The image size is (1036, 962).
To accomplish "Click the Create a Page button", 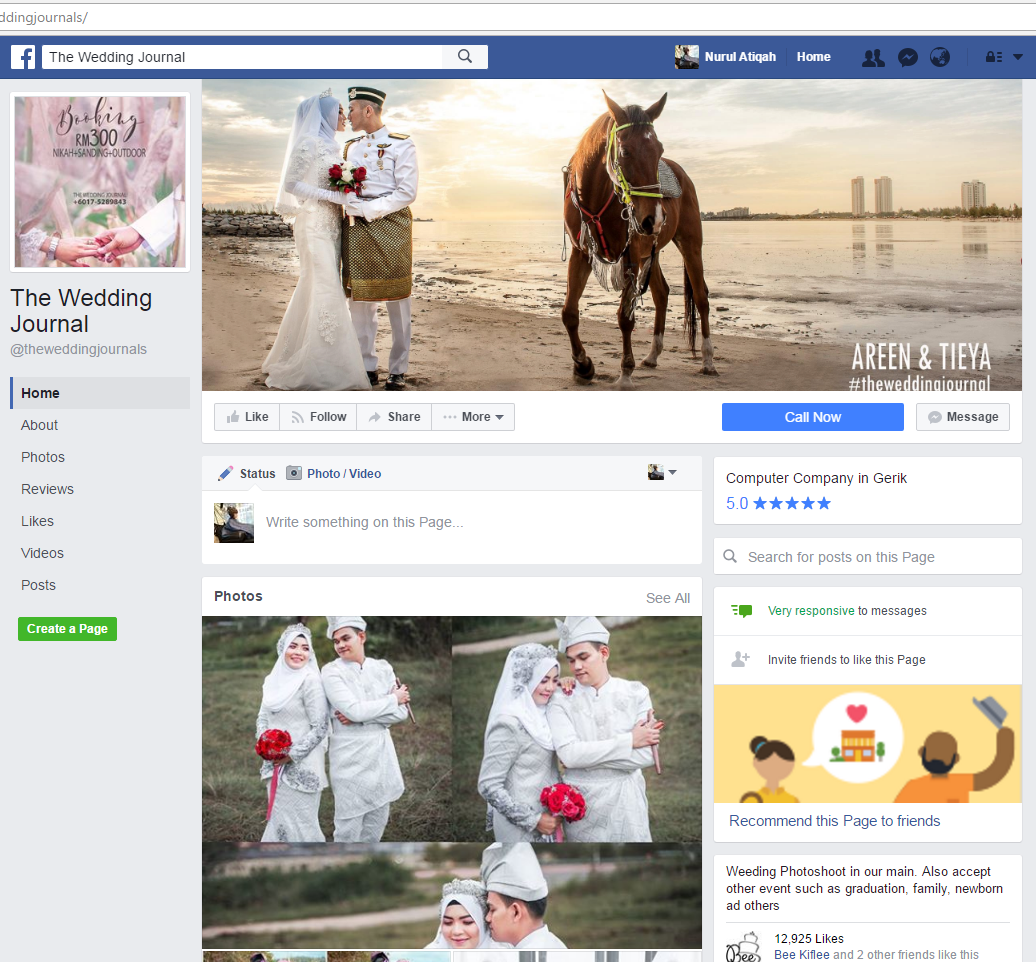I will point(67,629).
